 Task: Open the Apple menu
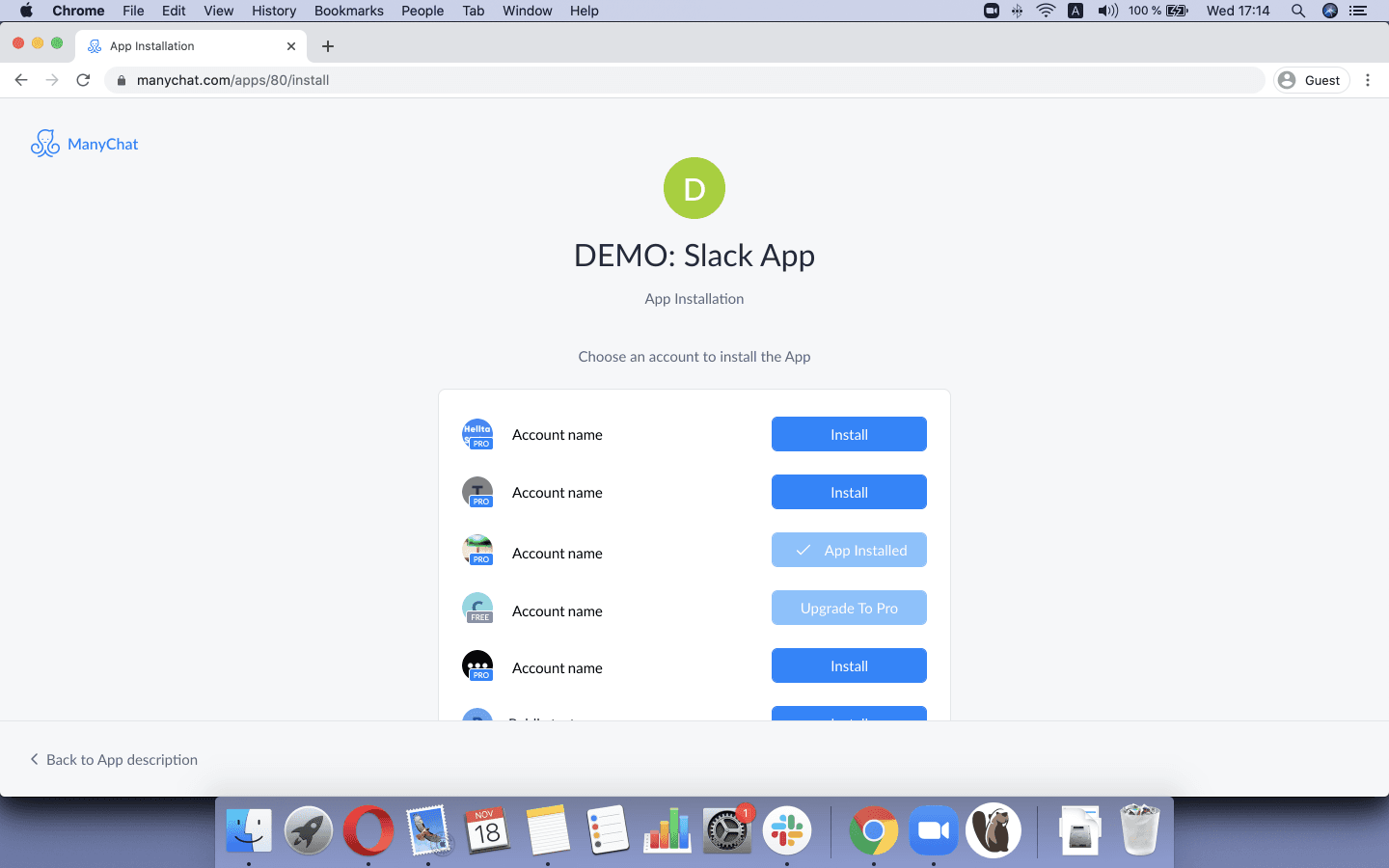[x=26, y=11]
